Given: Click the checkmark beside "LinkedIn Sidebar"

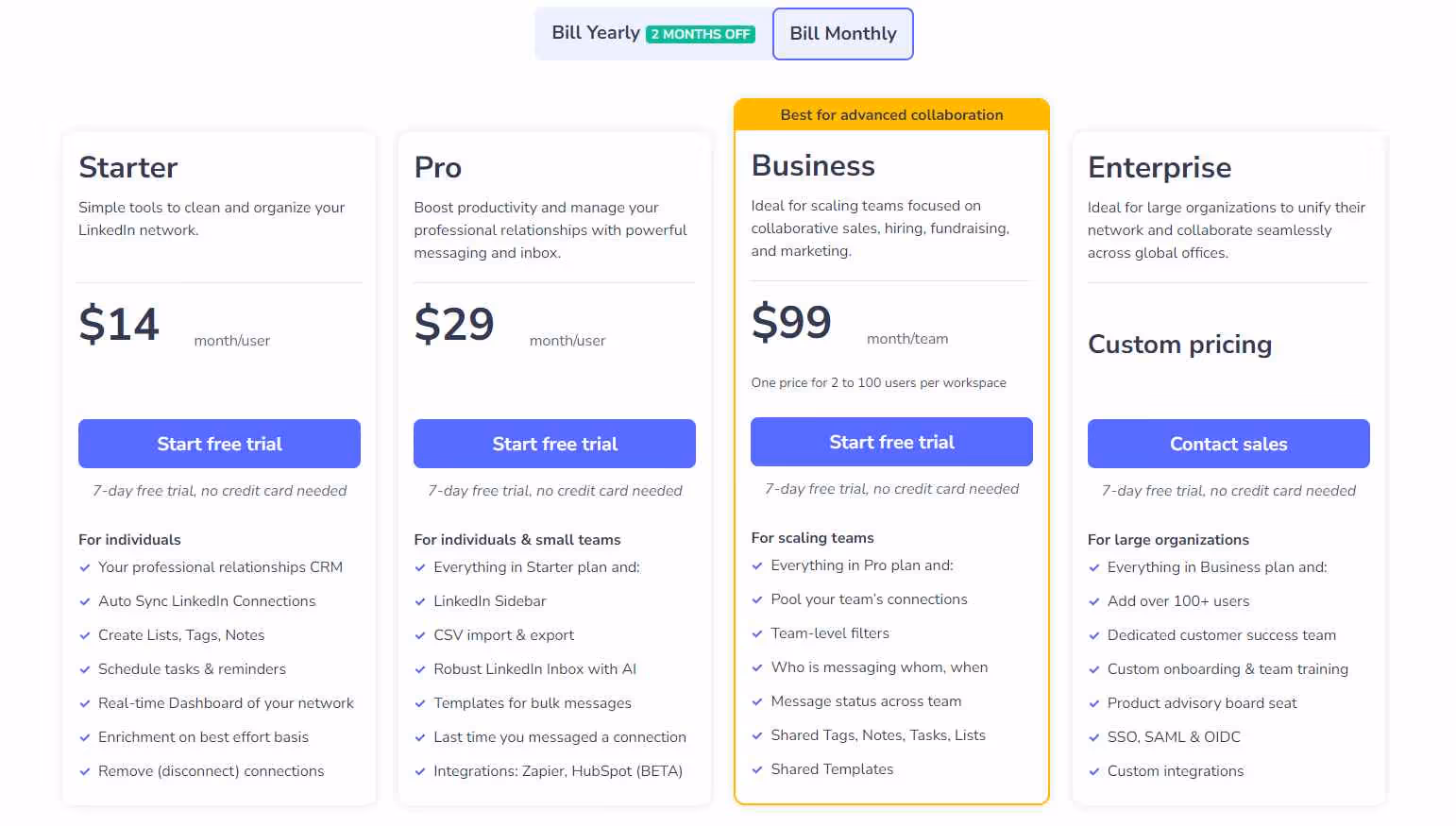Looking at the screenshot, I should pos(420,601).
